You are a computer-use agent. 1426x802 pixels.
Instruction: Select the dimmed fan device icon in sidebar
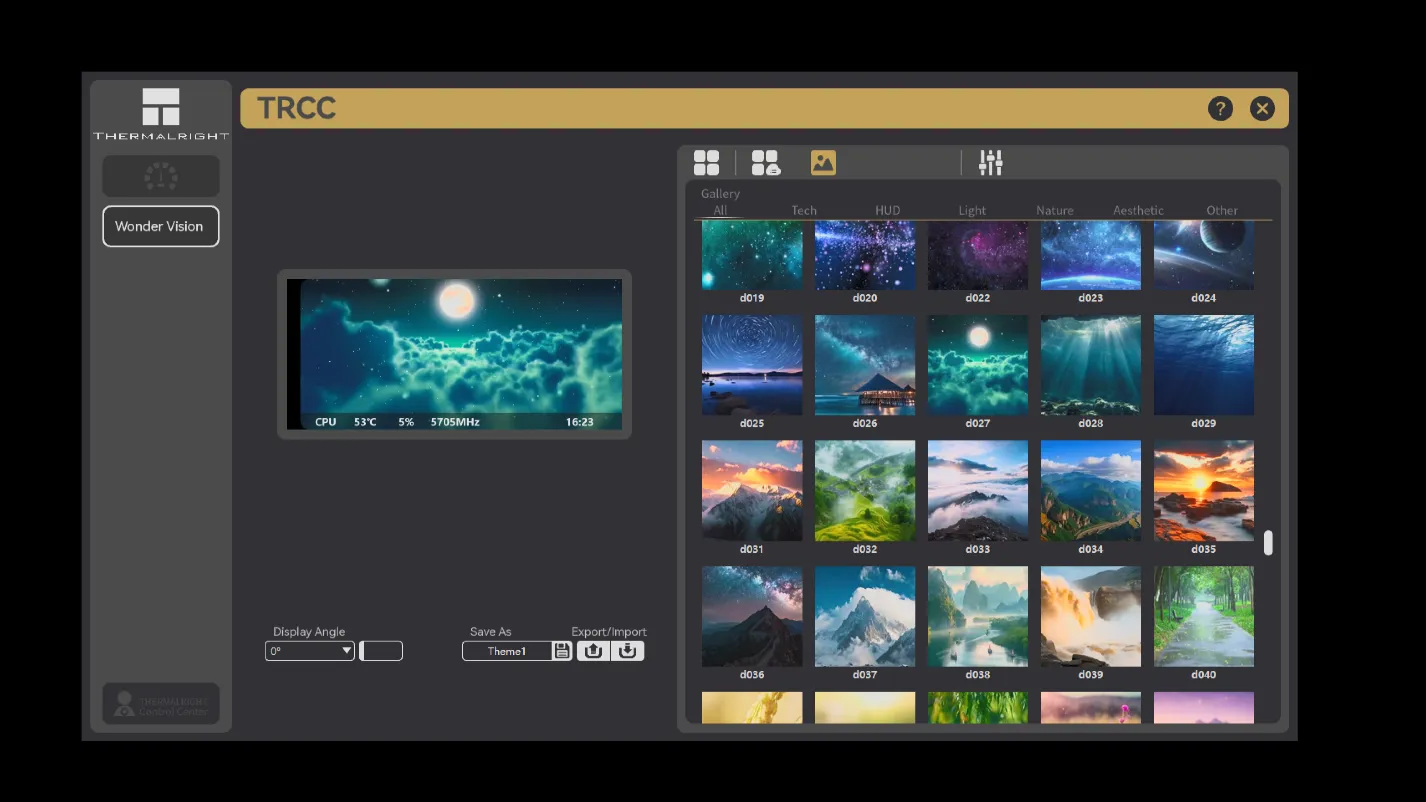tap(161, 176)
